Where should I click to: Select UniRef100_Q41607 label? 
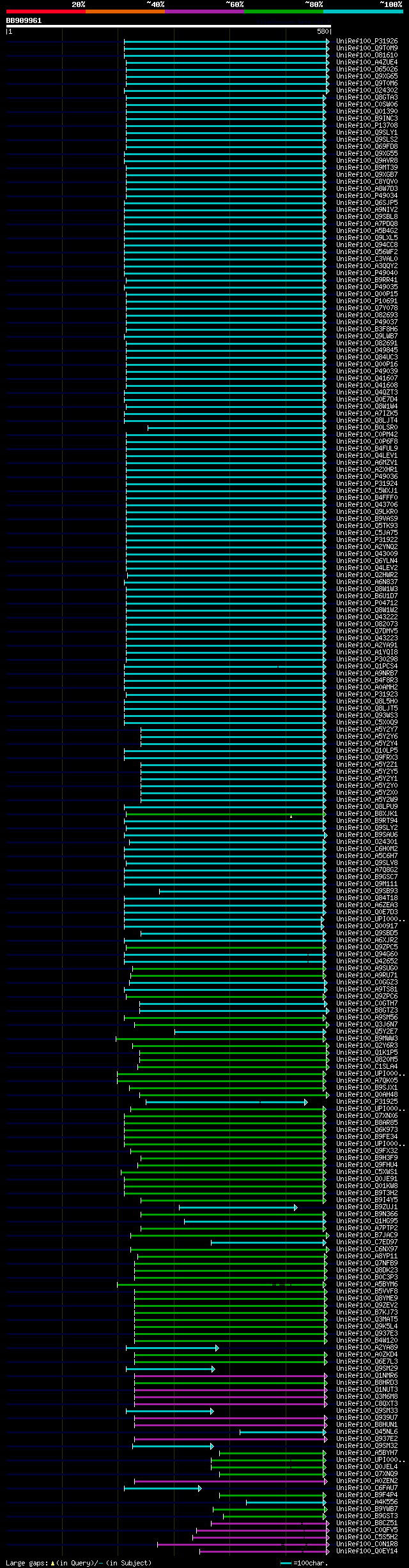[367, 379]
